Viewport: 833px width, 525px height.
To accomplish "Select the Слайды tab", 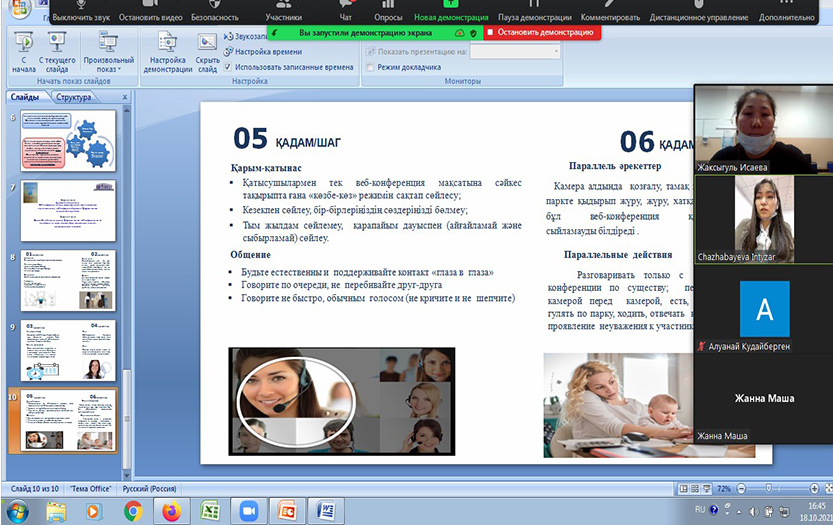I will tap(26, 97).
